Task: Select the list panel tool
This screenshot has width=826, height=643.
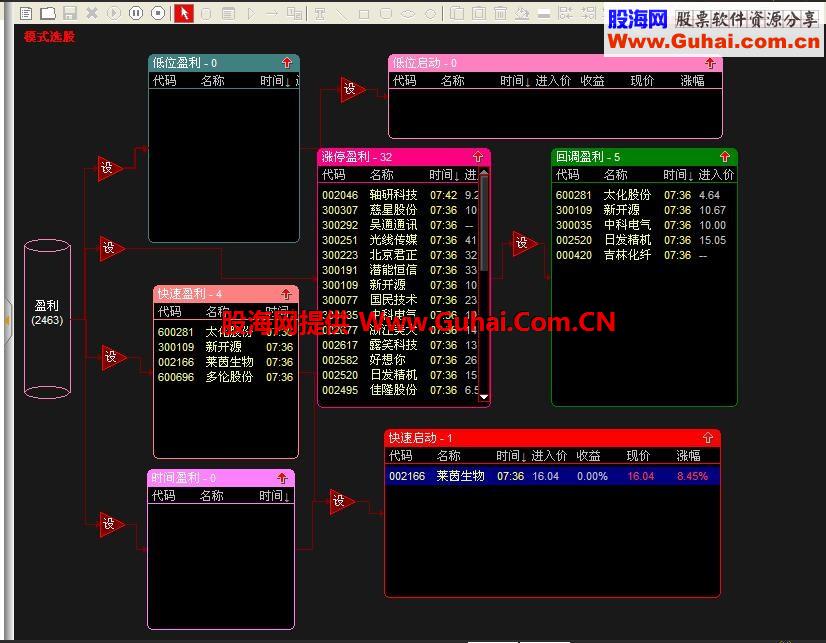Action: [x=228, y=14]
